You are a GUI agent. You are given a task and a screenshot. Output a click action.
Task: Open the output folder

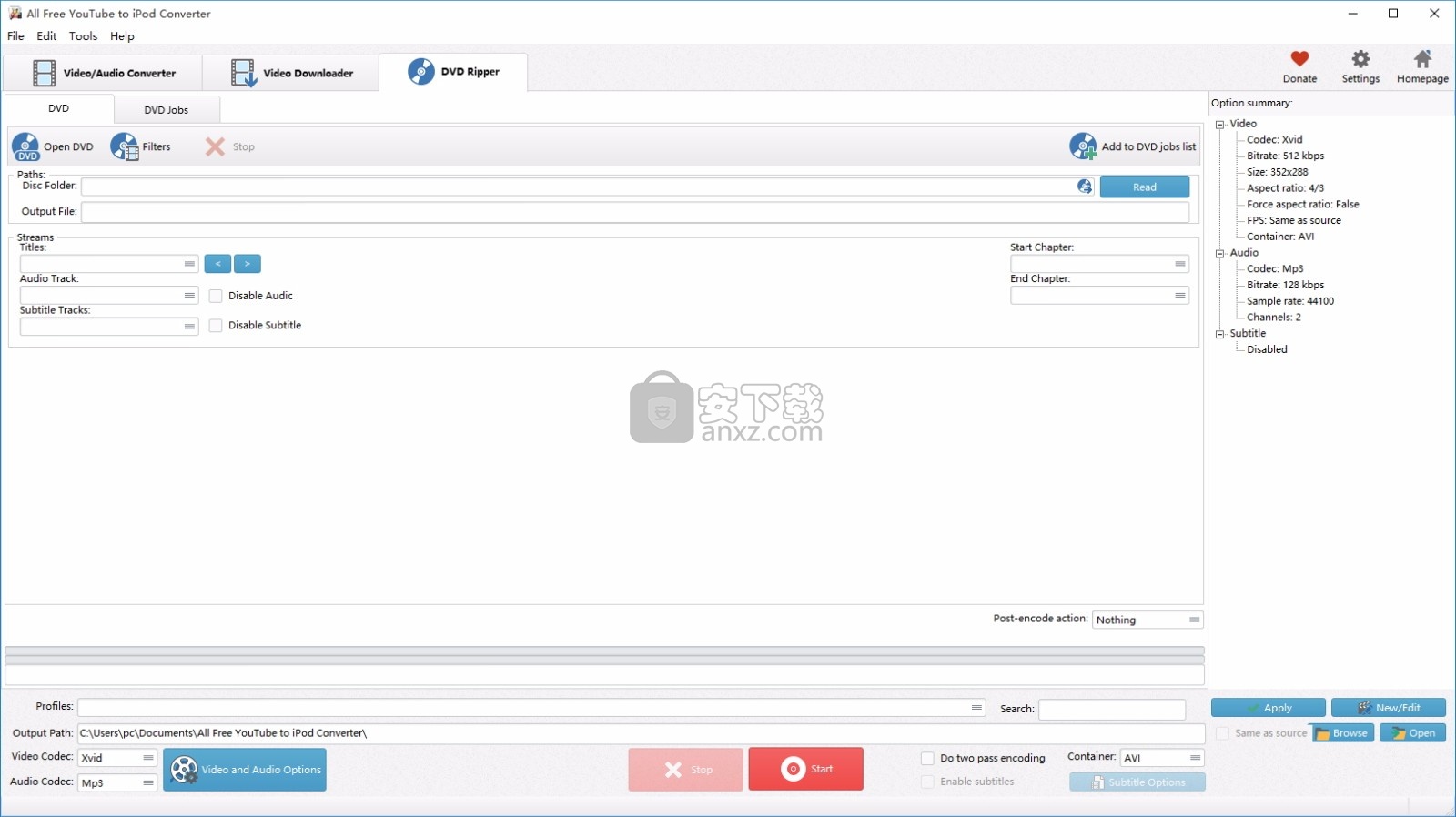1413,733
